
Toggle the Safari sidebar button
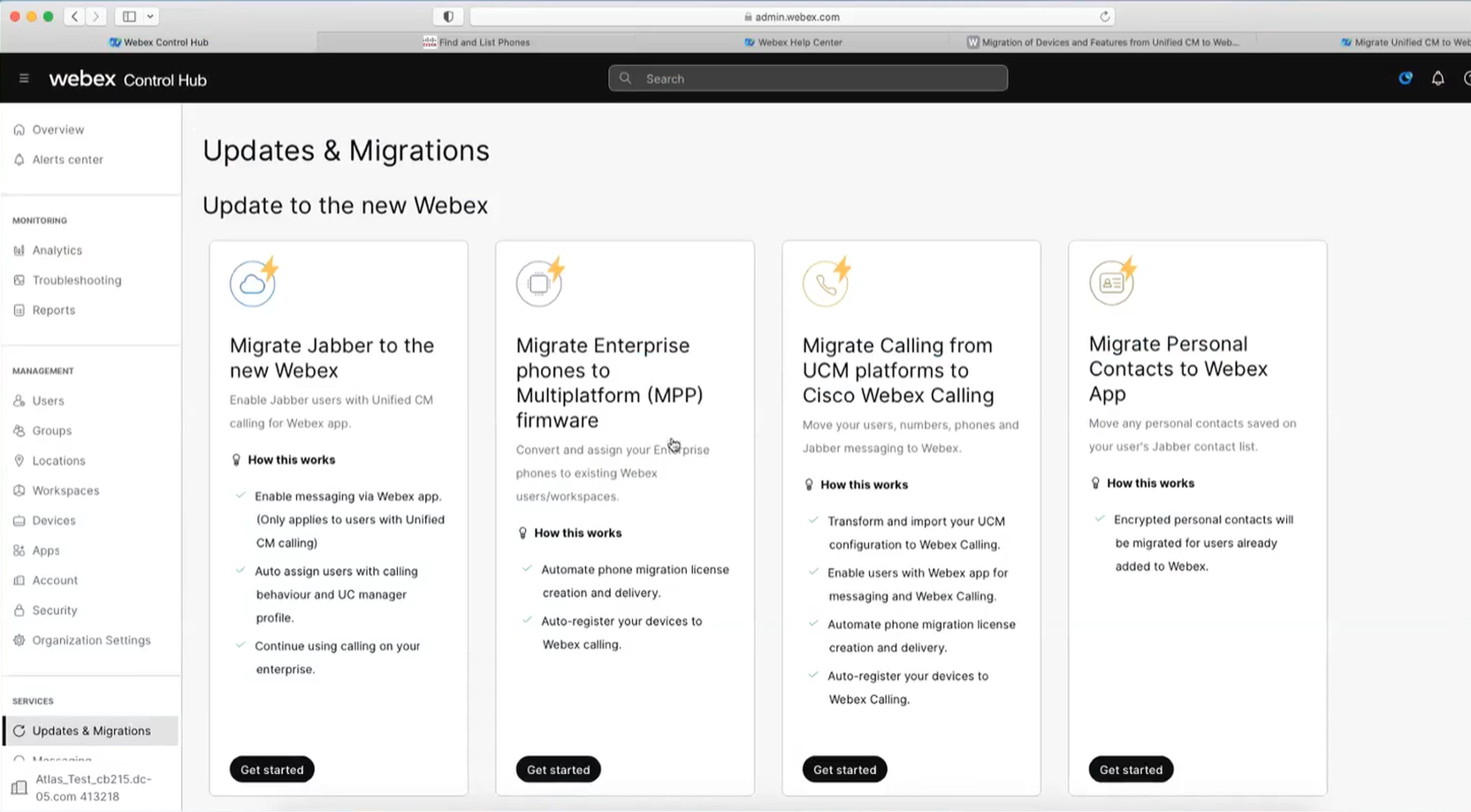129,17
